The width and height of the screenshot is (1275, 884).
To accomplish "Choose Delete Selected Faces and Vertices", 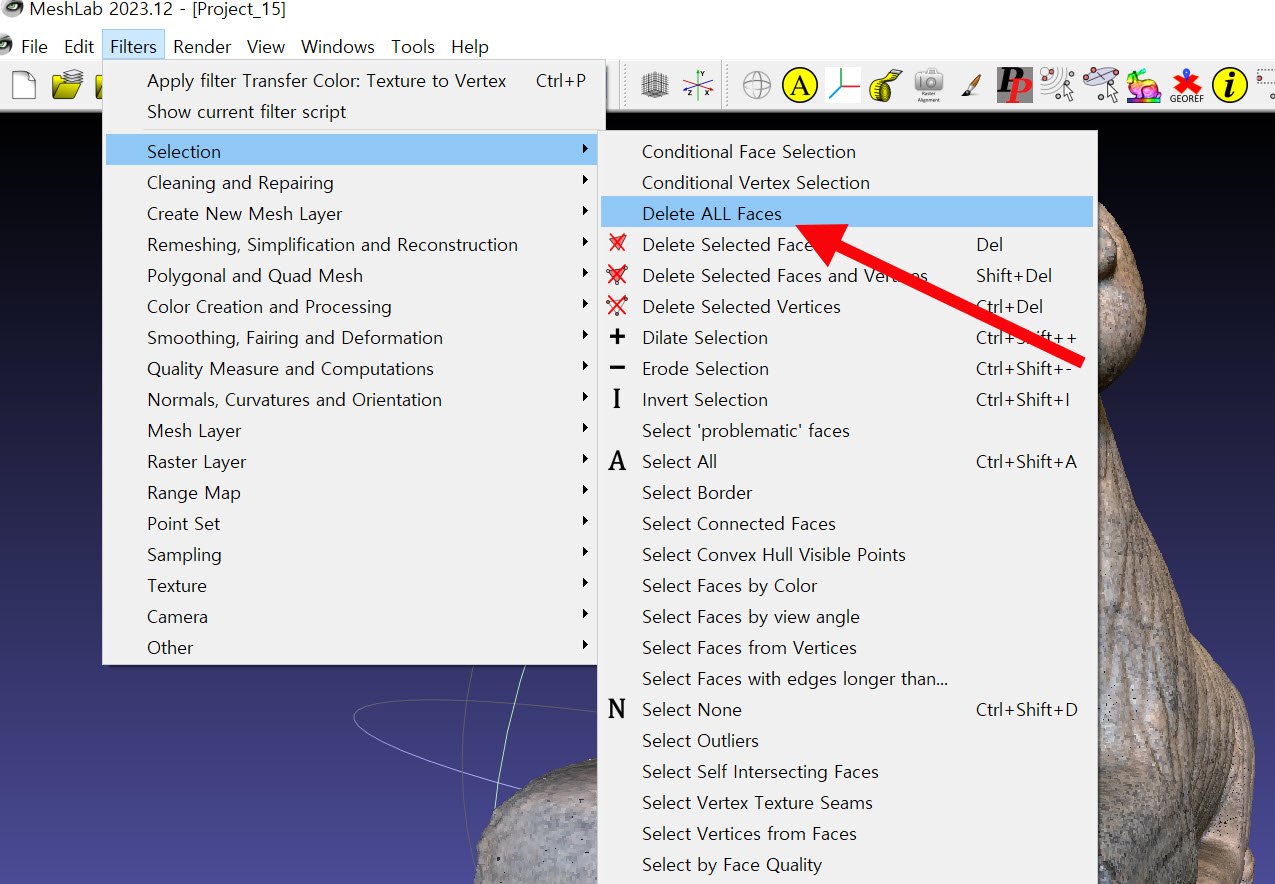I will 846,275.
